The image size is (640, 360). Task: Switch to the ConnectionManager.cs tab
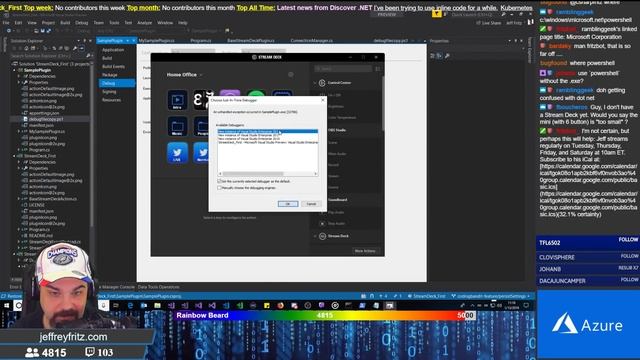coord(311,41)
